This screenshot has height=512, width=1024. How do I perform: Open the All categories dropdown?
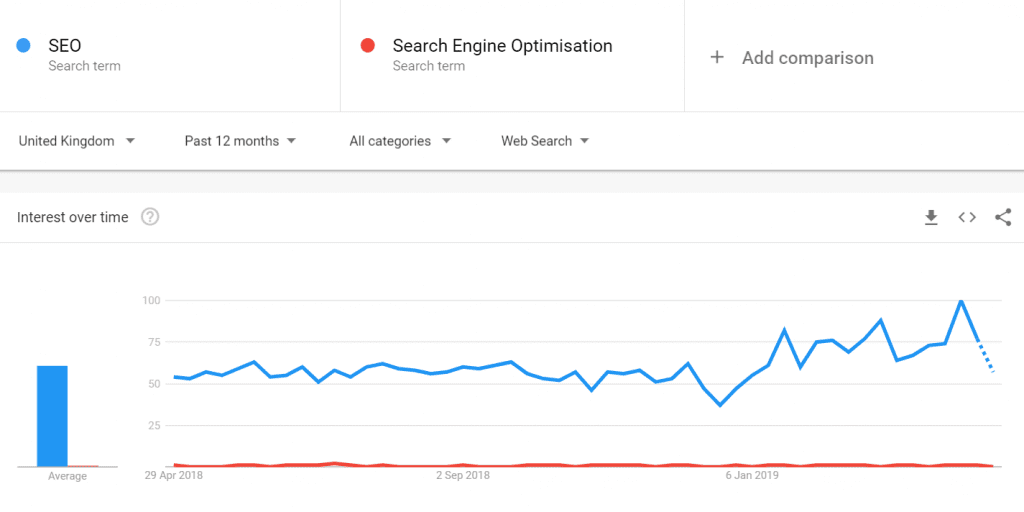click(400, 141)
